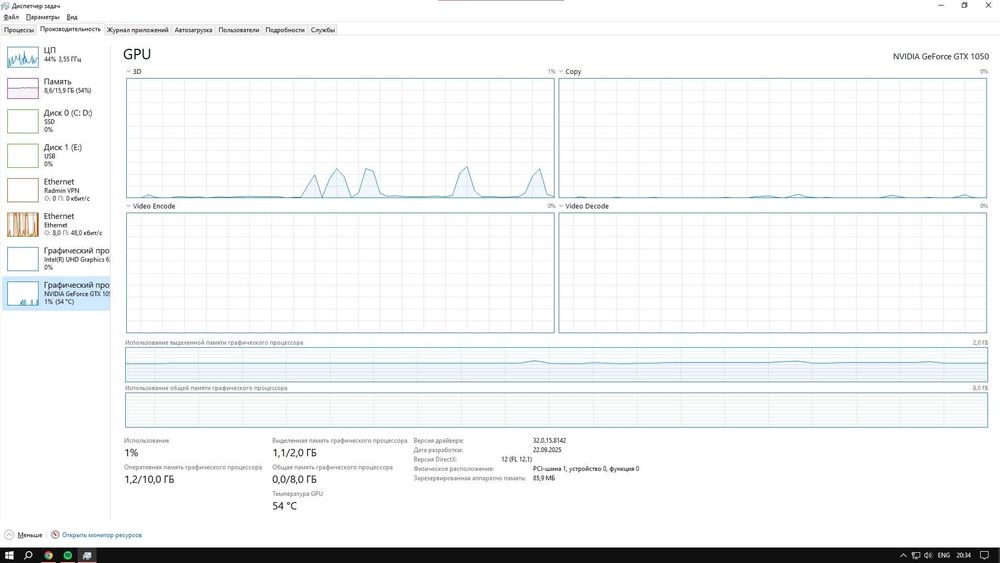The width and height of the screenshot is (1000, 563).
Task: Click the driver date 22.09.2025
Action: pos(547,450)
